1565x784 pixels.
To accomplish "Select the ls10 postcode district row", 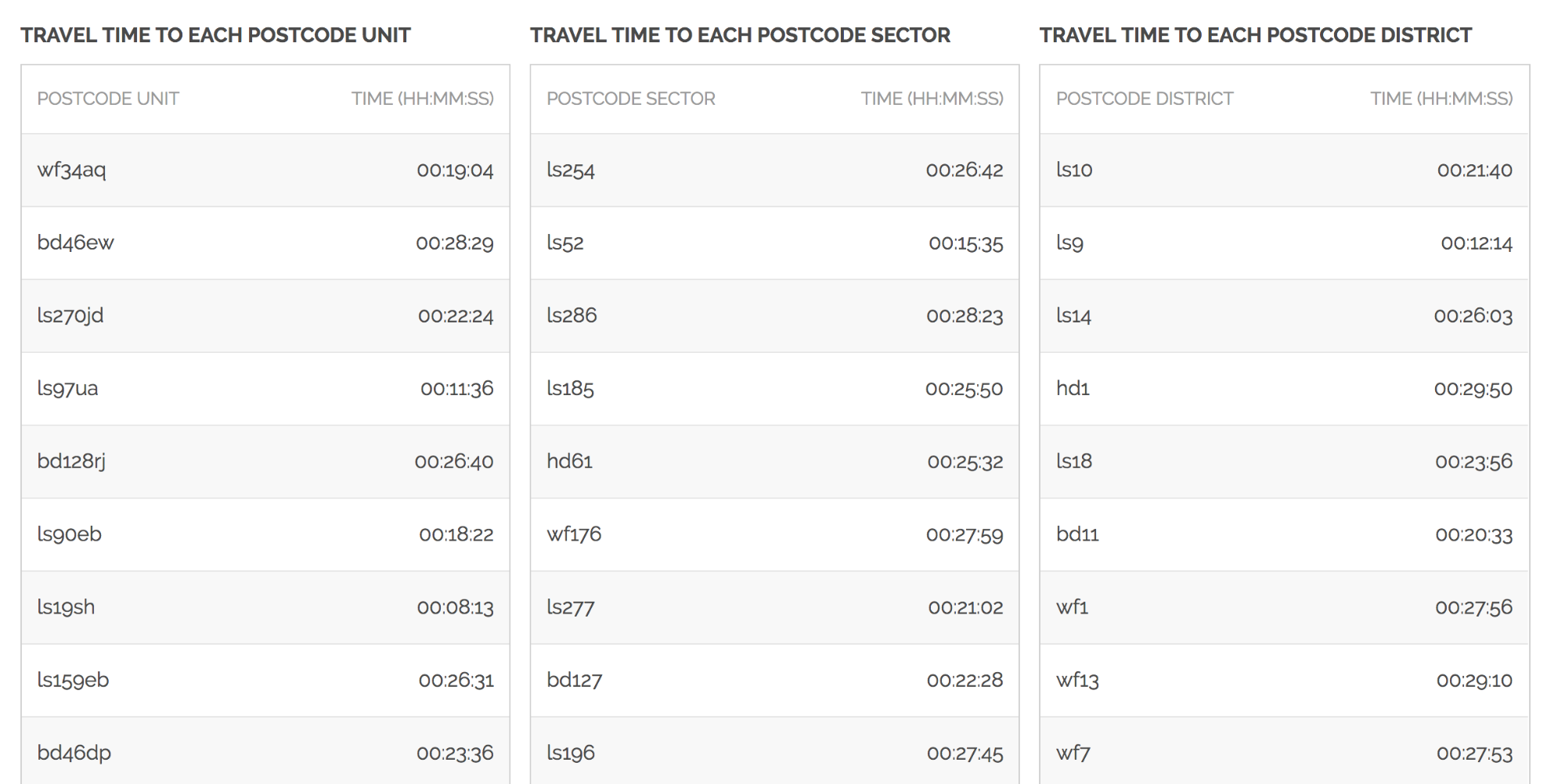I will (1285, 170).
